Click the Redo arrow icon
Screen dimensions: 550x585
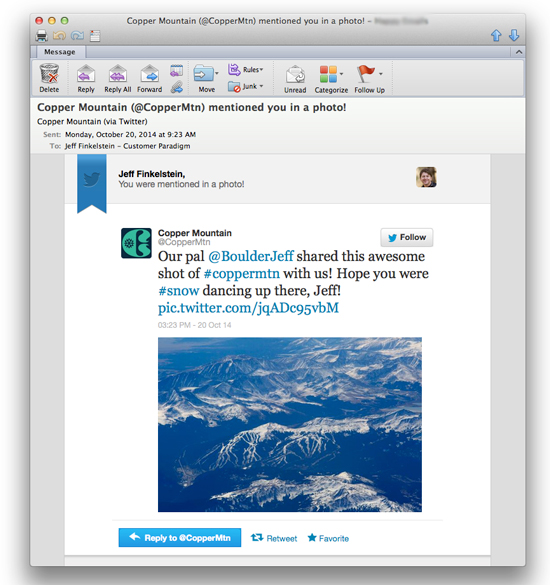pos(77,35)
